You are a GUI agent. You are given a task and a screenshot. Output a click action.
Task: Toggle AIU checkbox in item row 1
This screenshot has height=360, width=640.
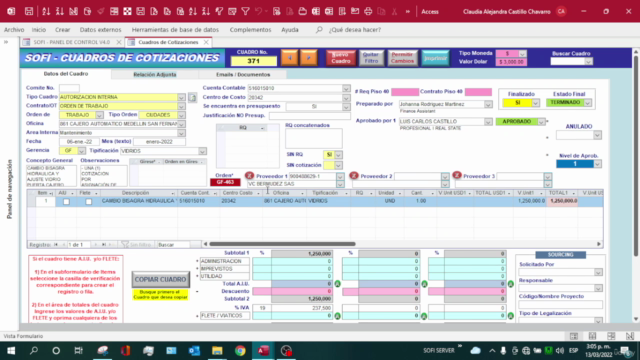click(66, 202)
